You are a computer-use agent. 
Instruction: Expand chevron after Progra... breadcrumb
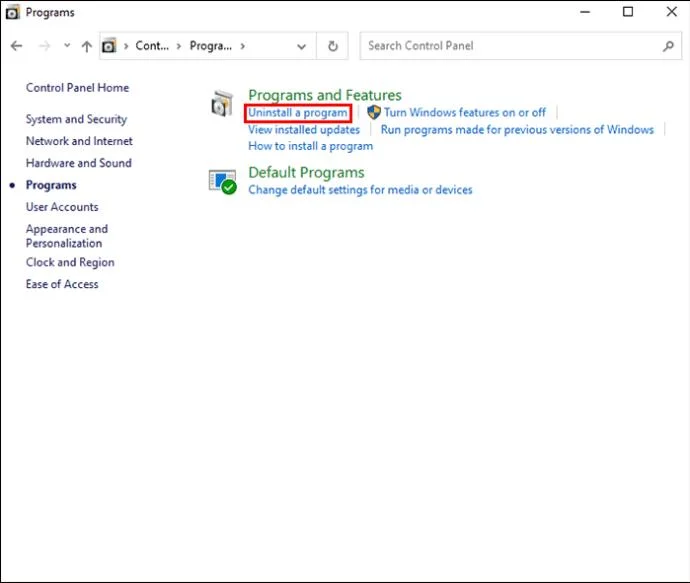coord(242,46)
